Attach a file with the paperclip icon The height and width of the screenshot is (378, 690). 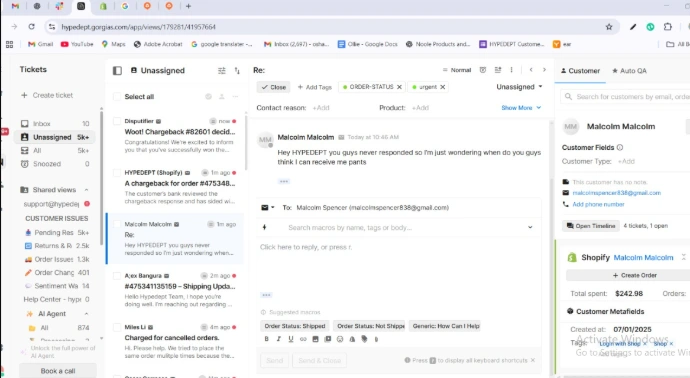(x=376, y=339)
